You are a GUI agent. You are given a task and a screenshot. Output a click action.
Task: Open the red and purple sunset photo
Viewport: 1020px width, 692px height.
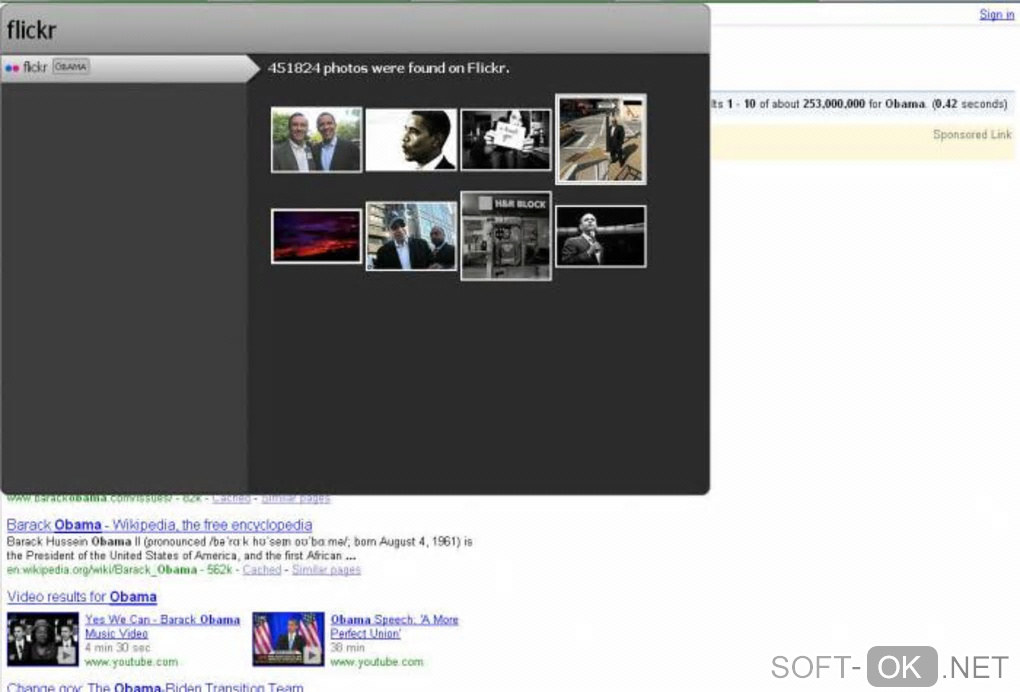[x=316, y=236]
